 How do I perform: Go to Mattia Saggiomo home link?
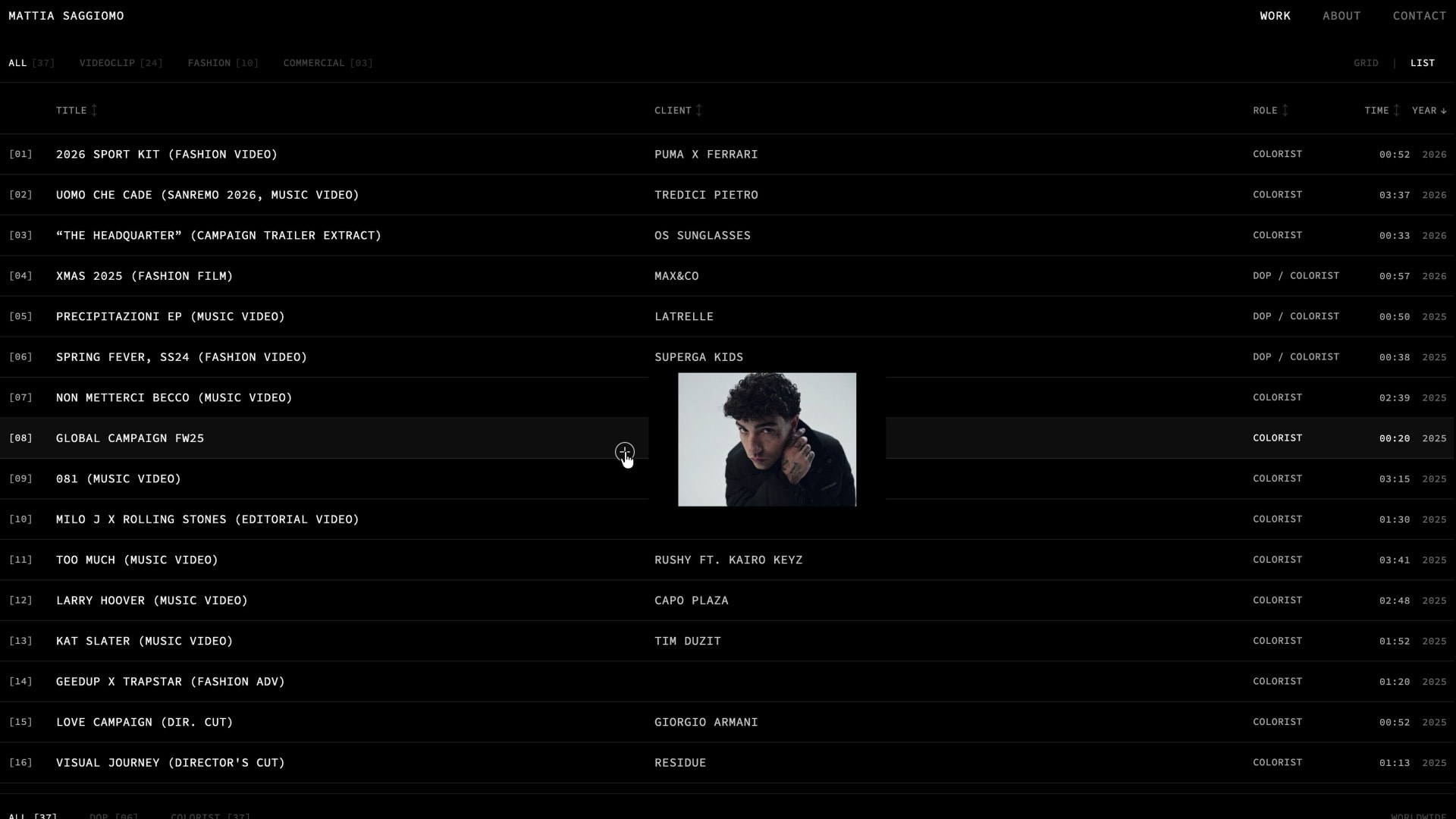pyautogui.click(x=66, y=16)
